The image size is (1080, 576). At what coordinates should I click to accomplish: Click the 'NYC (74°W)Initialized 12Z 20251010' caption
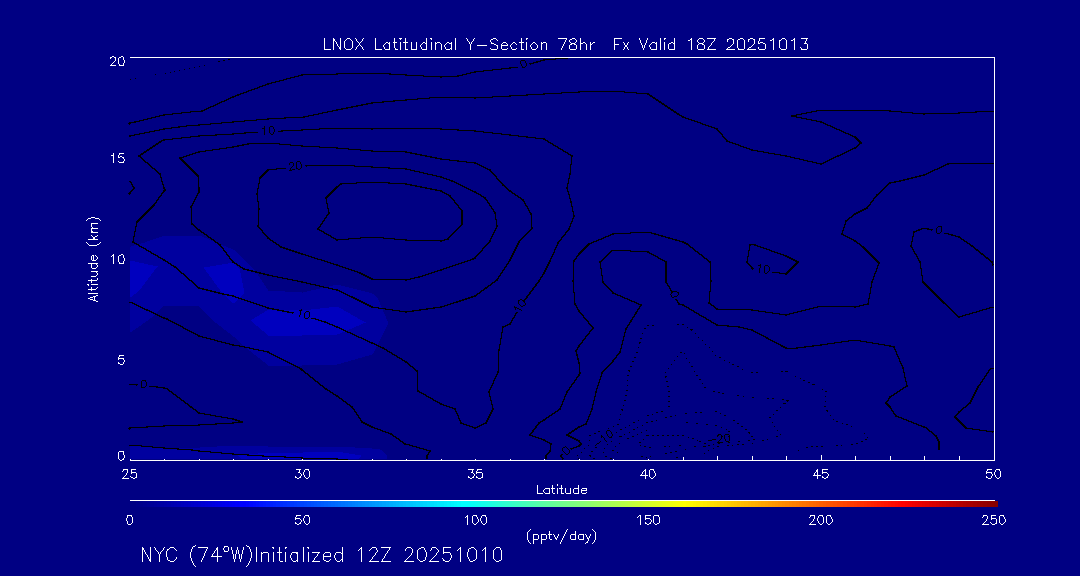pos(322,556)
